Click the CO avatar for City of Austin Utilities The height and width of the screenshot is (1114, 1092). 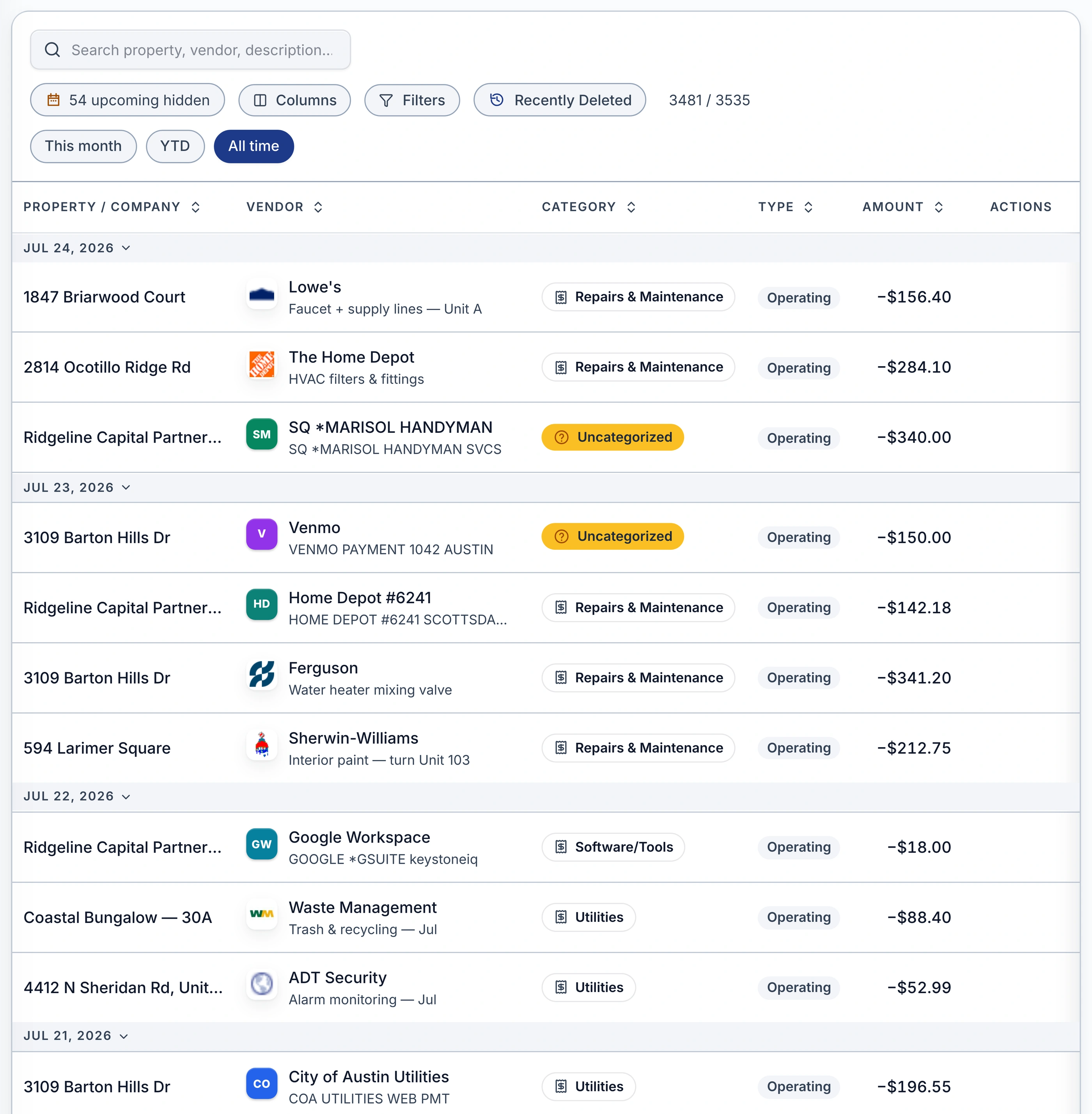(262, 1084)
